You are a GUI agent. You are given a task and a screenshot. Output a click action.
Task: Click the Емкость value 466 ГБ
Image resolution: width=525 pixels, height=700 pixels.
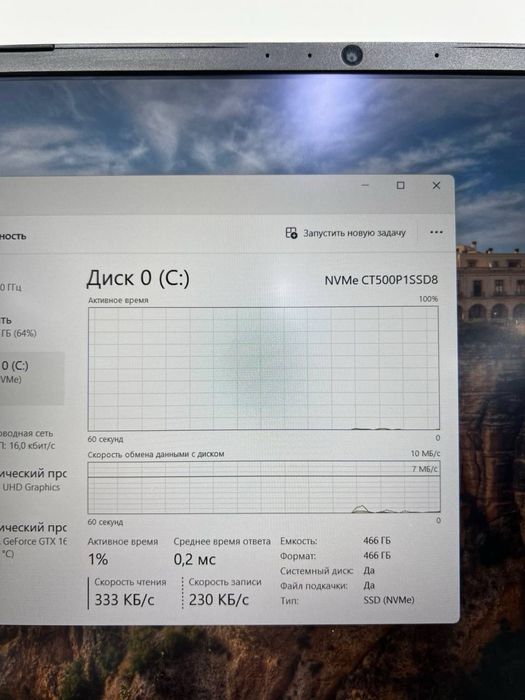coord(377,540)
